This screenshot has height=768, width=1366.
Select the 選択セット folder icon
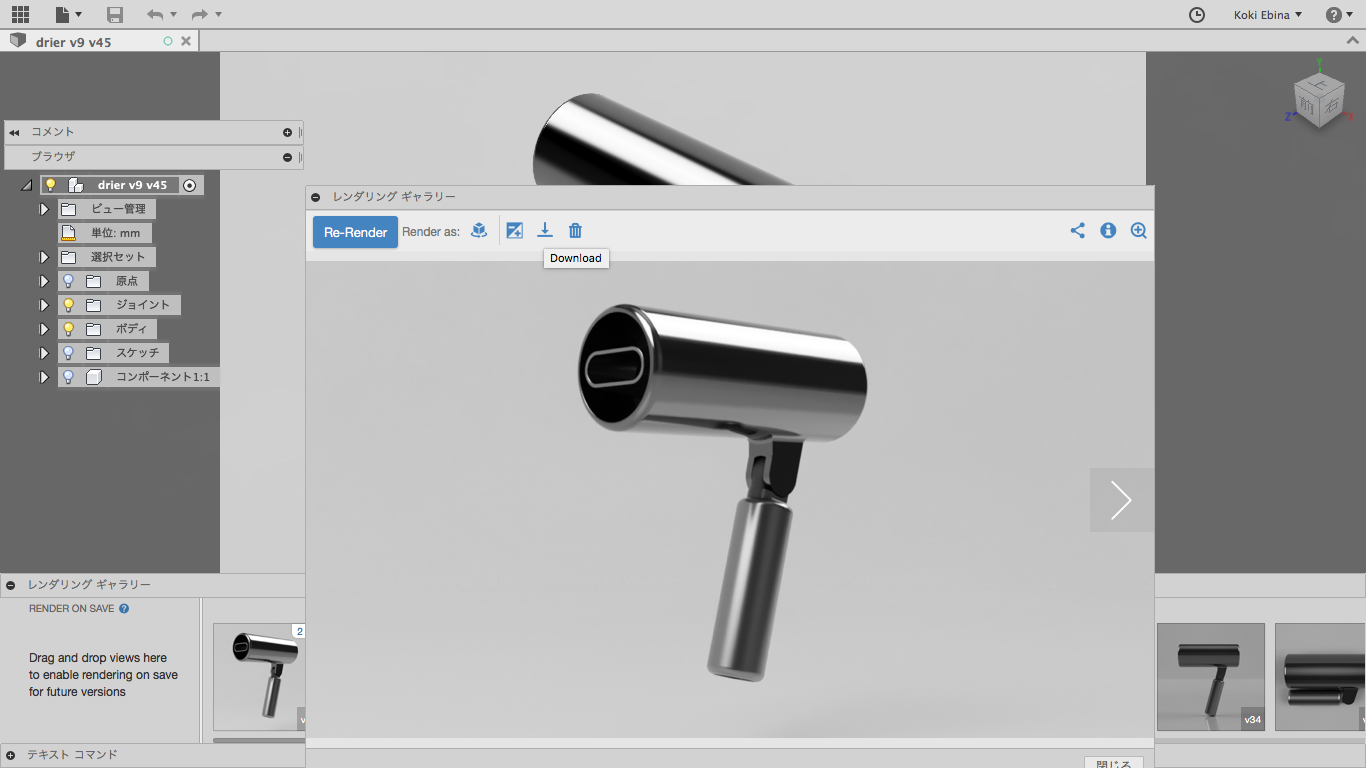point(69,257)
